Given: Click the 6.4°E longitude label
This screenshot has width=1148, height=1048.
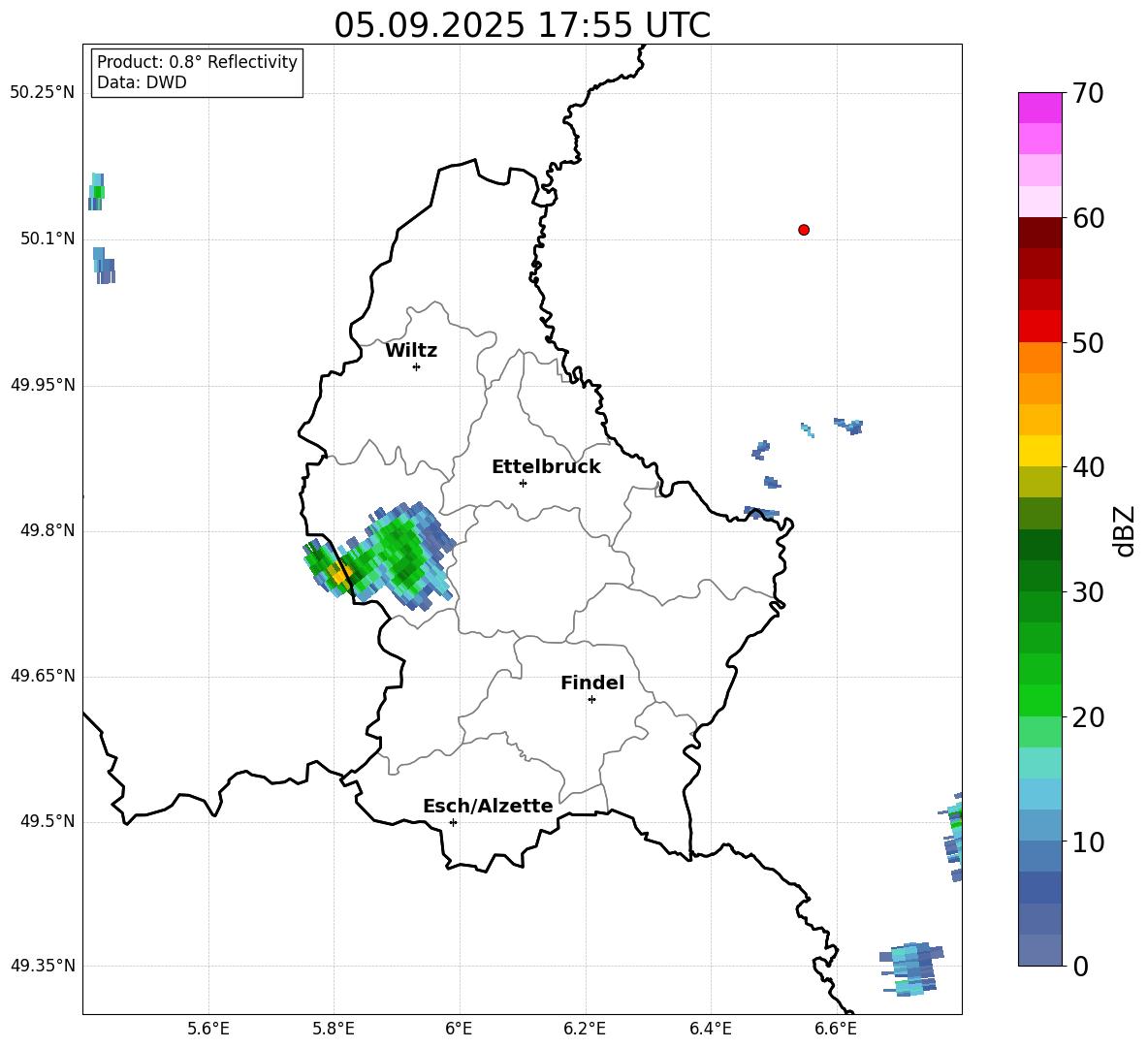Looking at the screenshot, I should point(710,1030).
